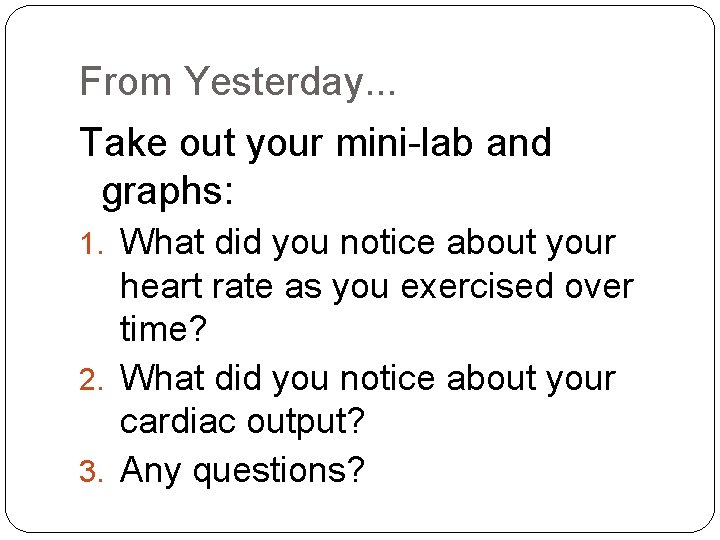Click the orange list number 1
This screenshot has width=720, height=540.
pos(91,243)
